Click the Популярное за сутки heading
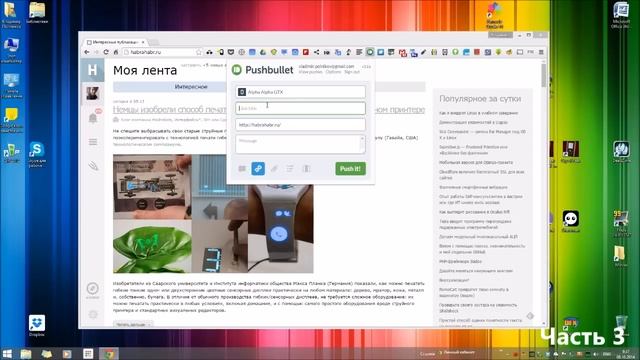The width and height of the screenshot is (640, 360). click(x=480, y=99)
